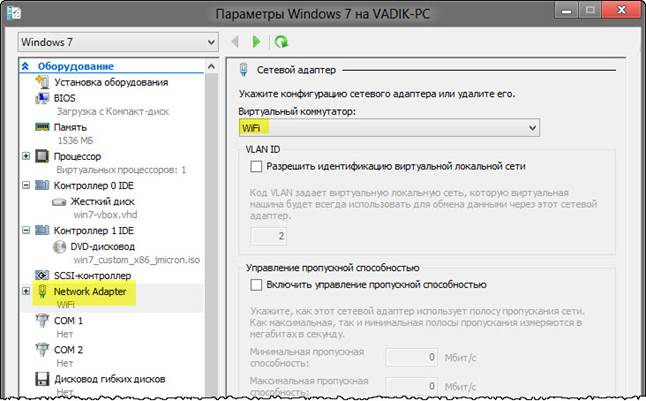Collapse the Контроллер 0 IDE node
Screen dimensions: 646x401
26,185
